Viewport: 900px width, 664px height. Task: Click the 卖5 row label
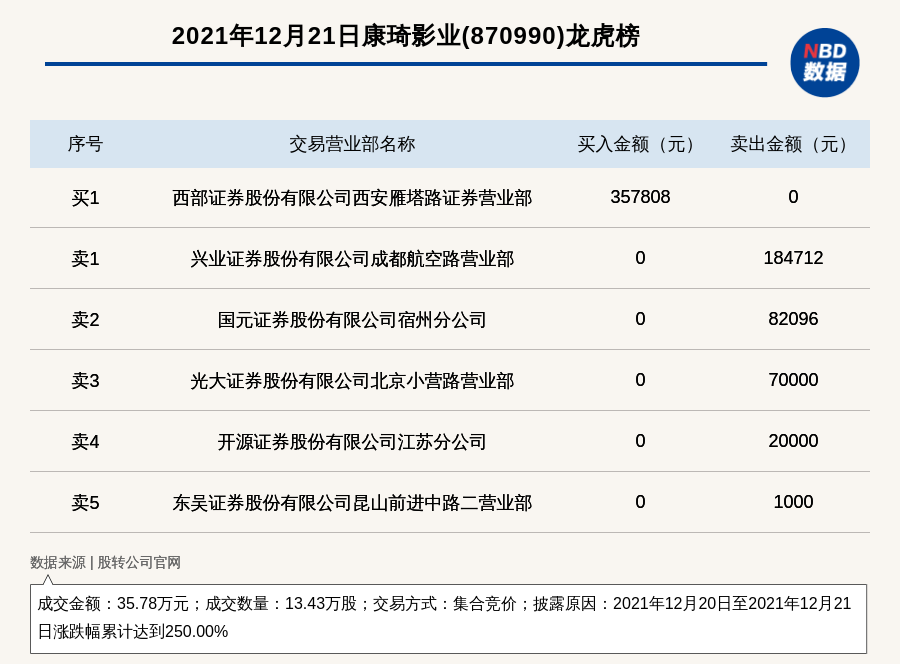tap(85, 503)
